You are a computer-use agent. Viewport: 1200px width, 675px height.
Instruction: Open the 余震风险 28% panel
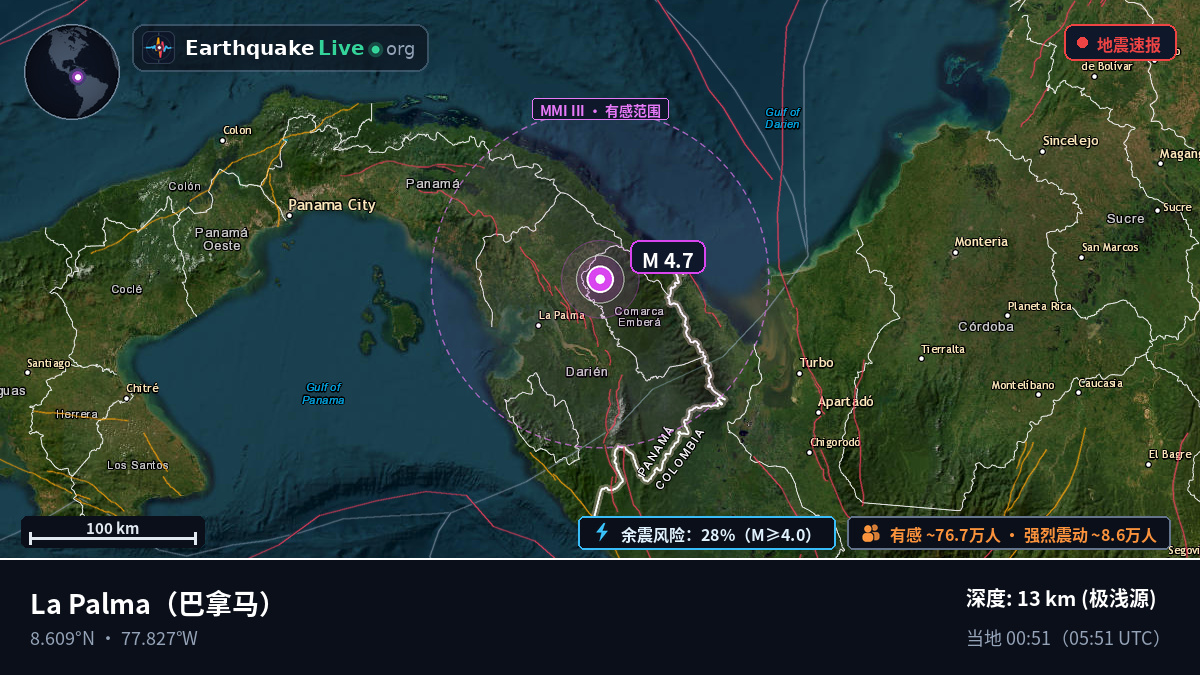coord(706,533)
